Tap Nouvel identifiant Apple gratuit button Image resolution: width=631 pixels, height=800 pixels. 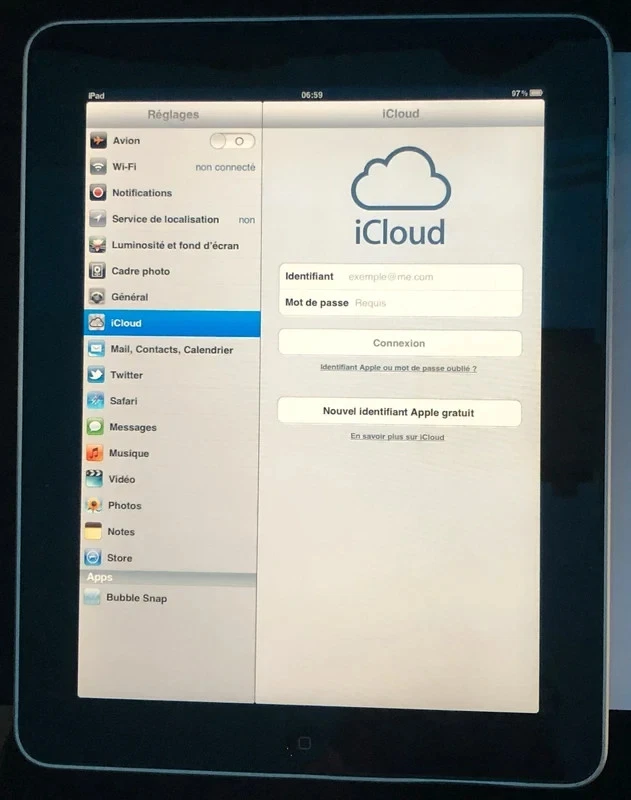[x=399, y=412]
